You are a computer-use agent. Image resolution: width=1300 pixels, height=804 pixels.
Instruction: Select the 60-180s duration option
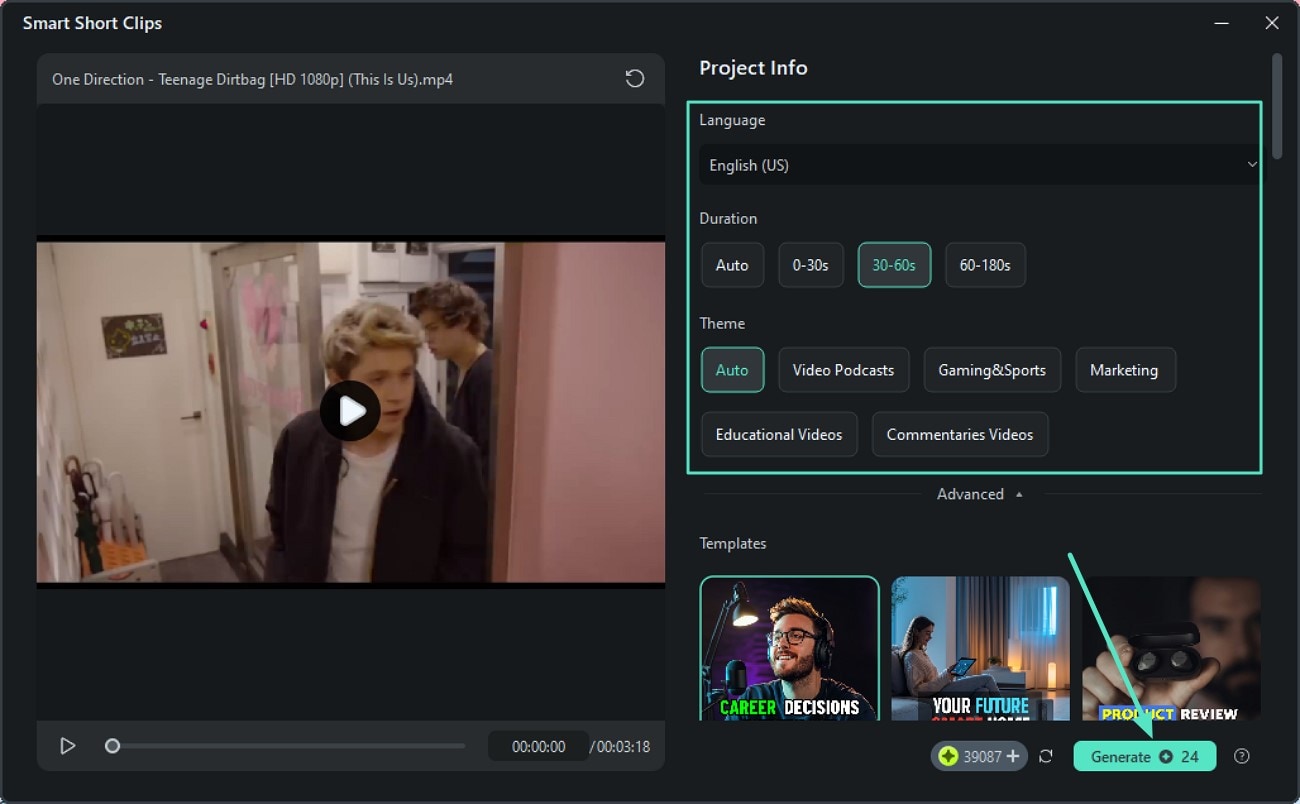pos(985,265)
